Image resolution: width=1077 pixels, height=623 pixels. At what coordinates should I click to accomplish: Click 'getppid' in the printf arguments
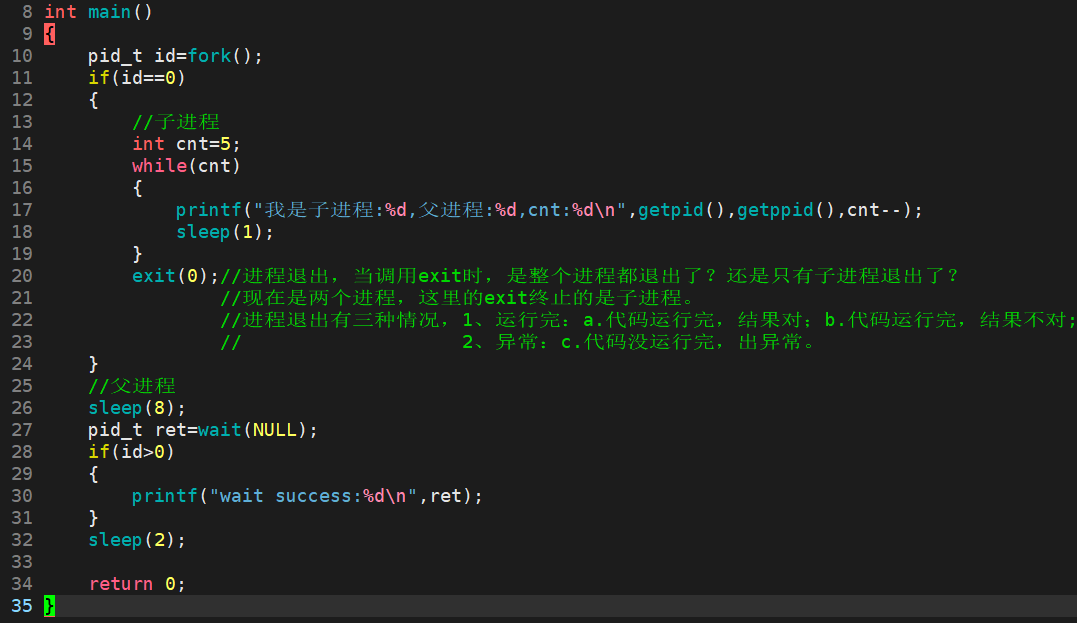775,210
